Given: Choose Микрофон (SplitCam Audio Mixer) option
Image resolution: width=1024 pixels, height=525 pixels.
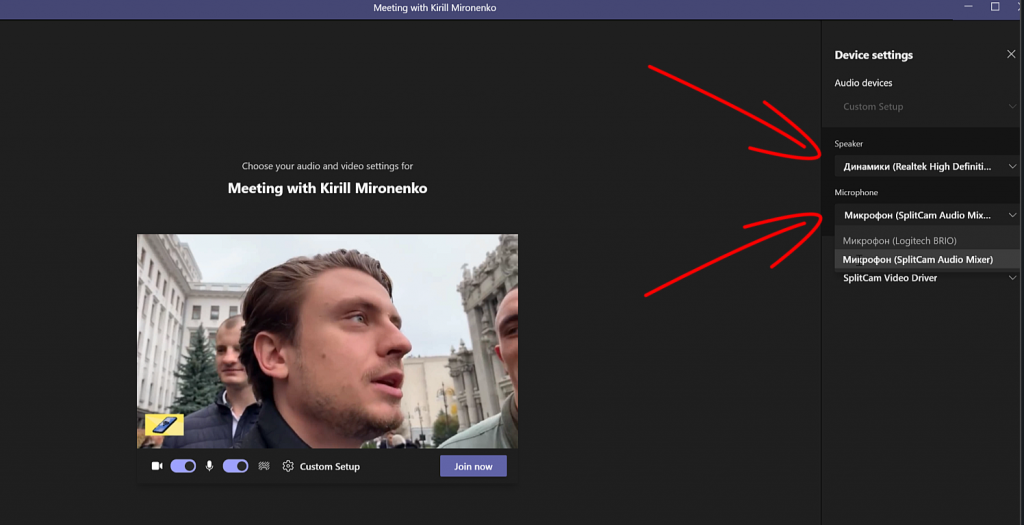Looking at the screenshot, I should [x=926, y=259].
